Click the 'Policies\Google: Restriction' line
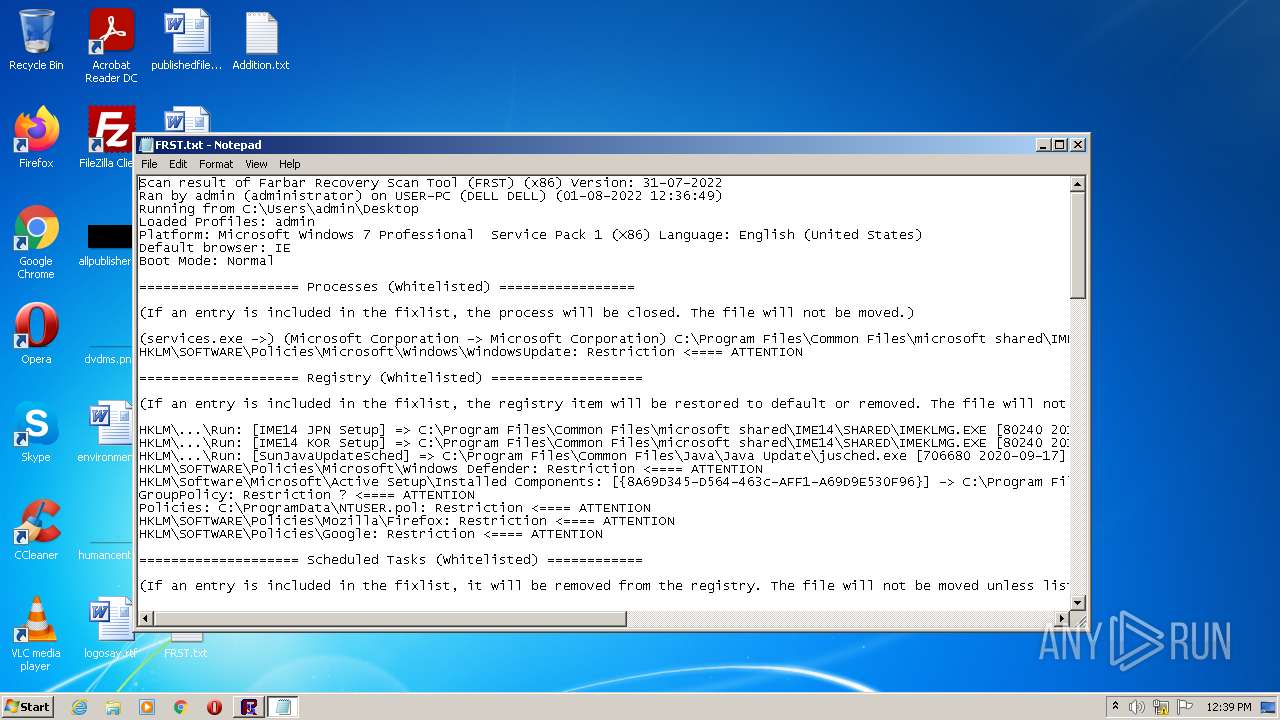Viewport: 1280px width, 720px height. pos(371,534)
